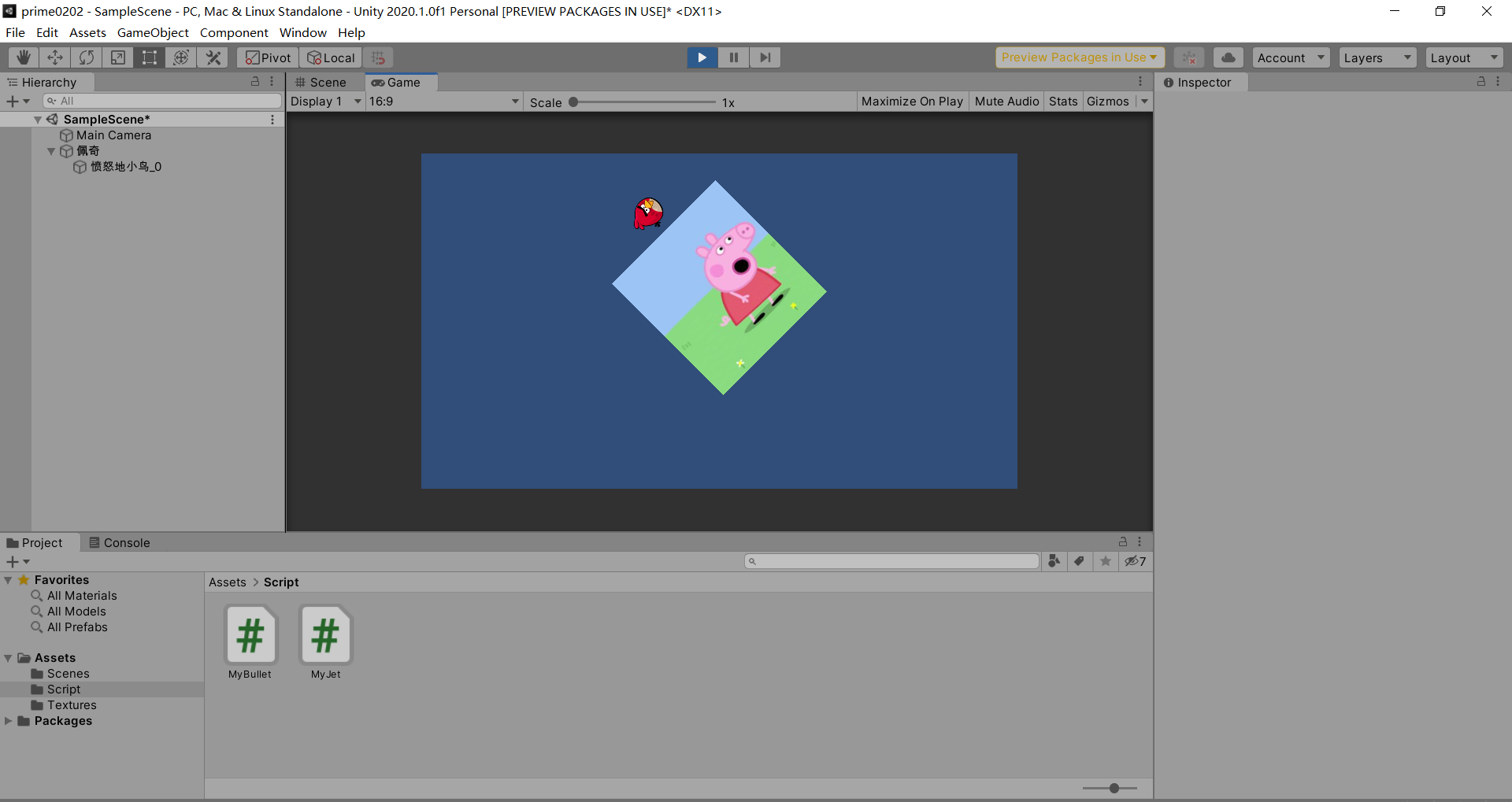Select the Hand tool

(24, 57)
